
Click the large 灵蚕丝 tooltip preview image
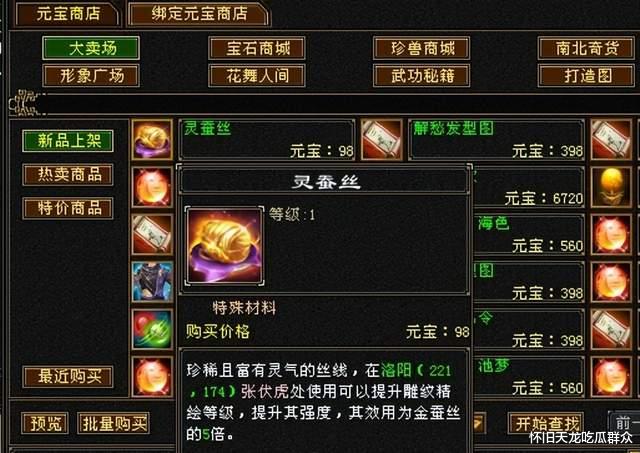[x=224, y=246]
